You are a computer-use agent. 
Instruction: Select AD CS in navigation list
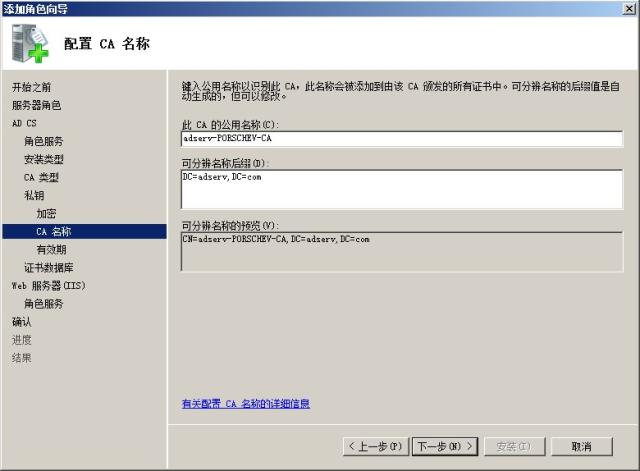pos(24,123)
